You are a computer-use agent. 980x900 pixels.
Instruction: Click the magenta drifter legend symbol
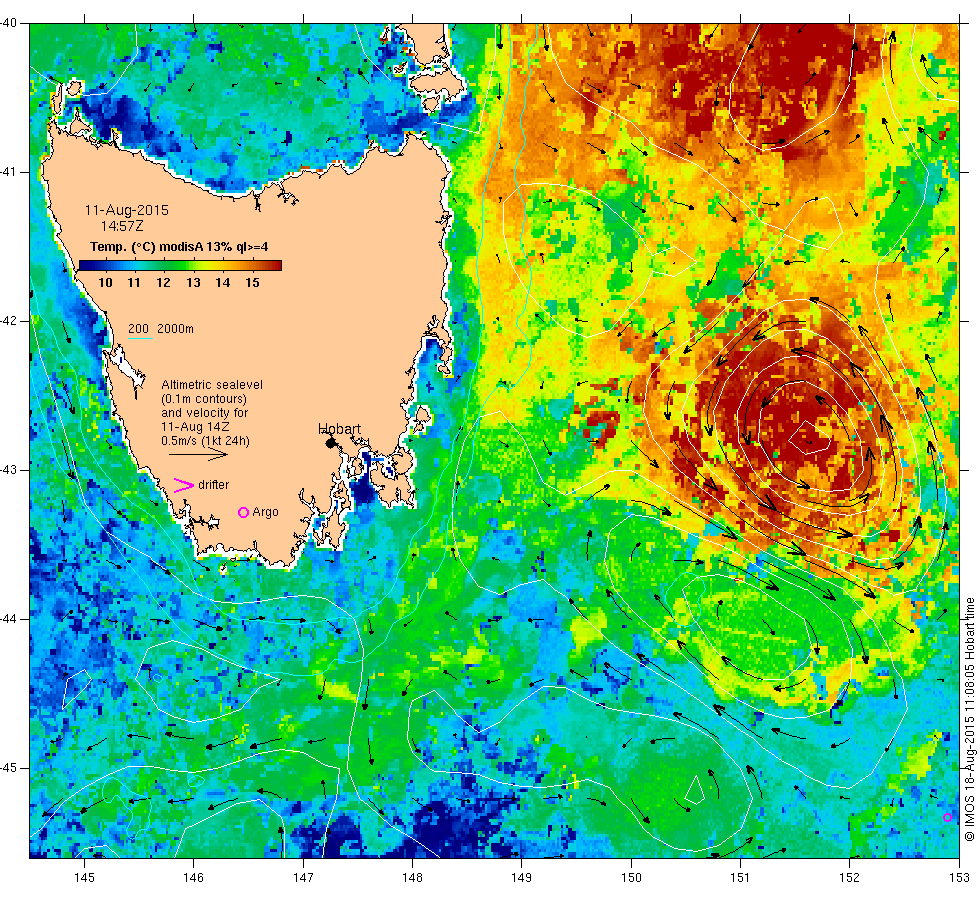click(184, 485)
